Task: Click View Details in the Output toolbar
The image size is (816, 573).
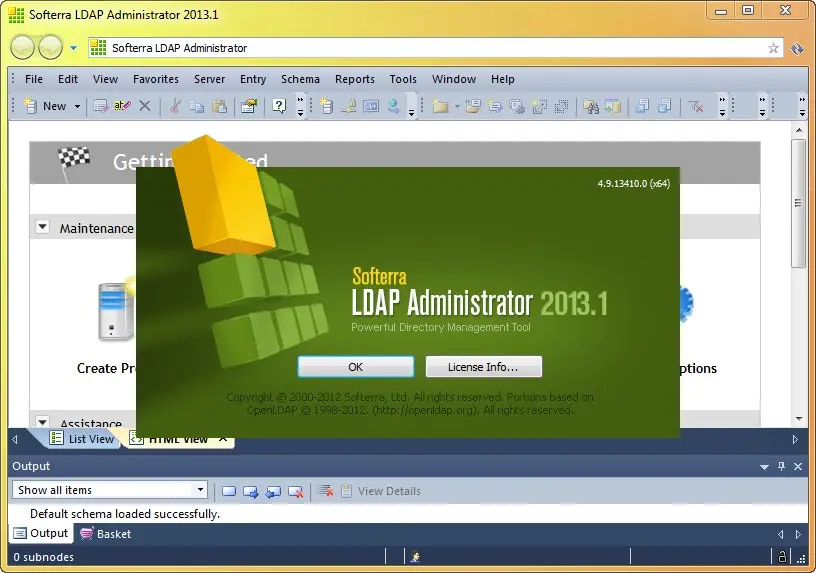Action: click(381, 491)
